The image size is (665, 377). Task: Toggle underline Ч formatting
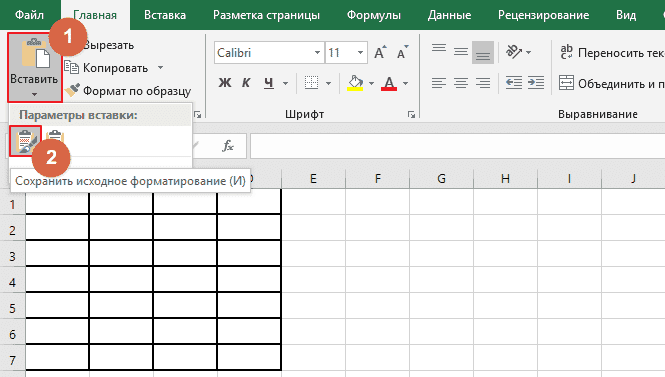[269, 83]
